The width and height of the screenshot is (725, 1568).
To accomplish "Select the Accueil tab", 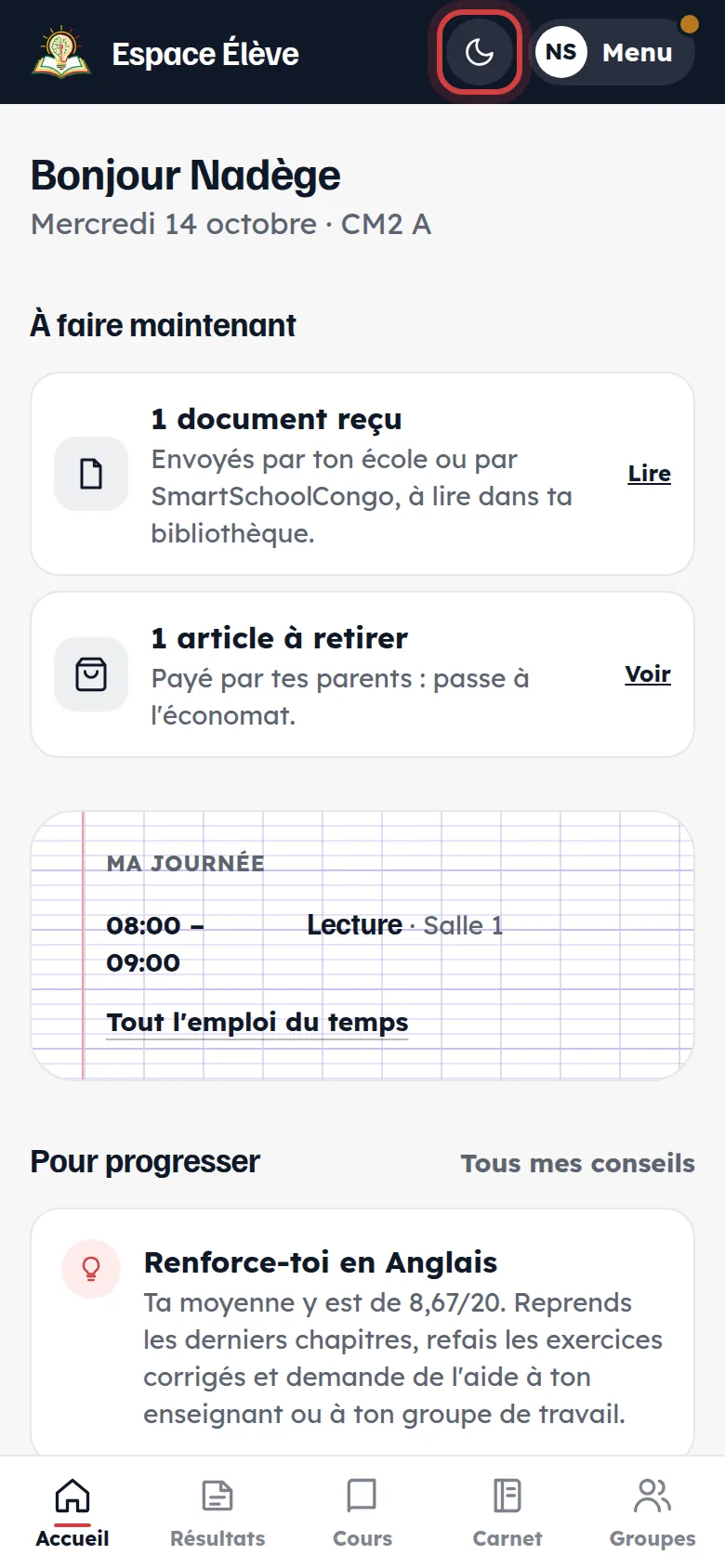I will 72,1512.
